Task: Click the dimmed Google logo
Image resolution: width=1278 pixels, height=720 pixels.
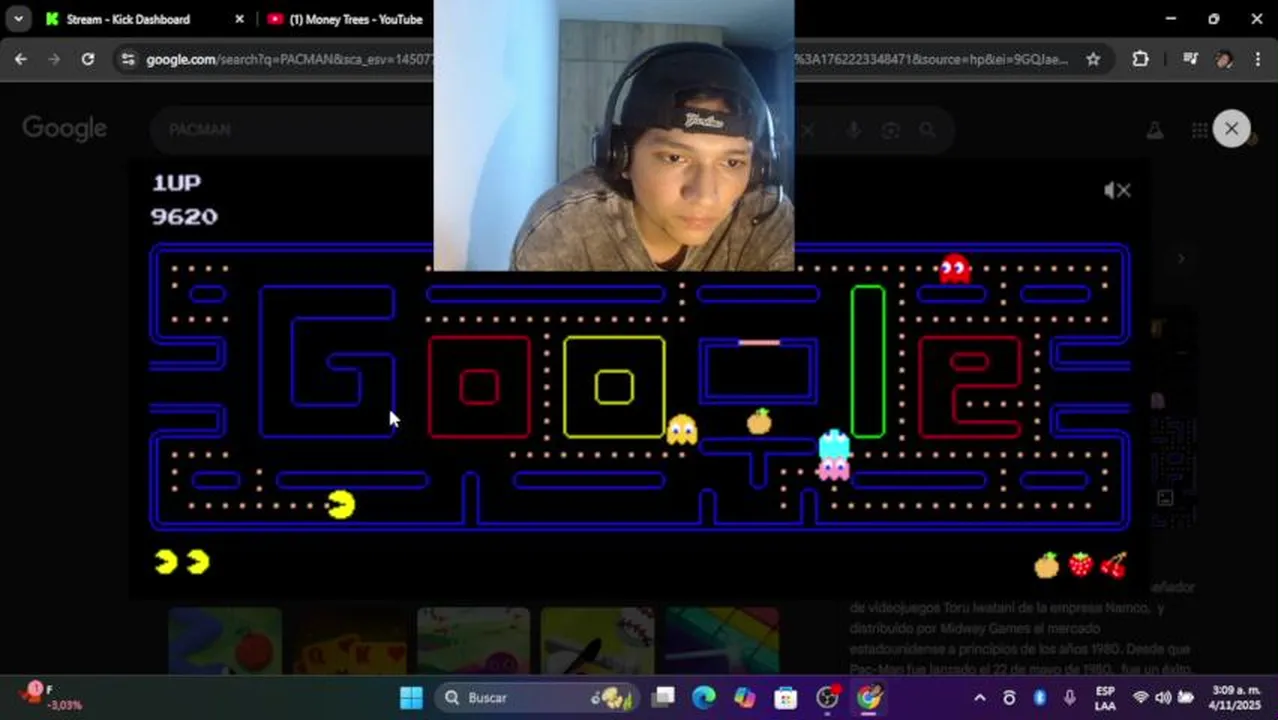Action: pyautogui.click(x=65, y=129)
